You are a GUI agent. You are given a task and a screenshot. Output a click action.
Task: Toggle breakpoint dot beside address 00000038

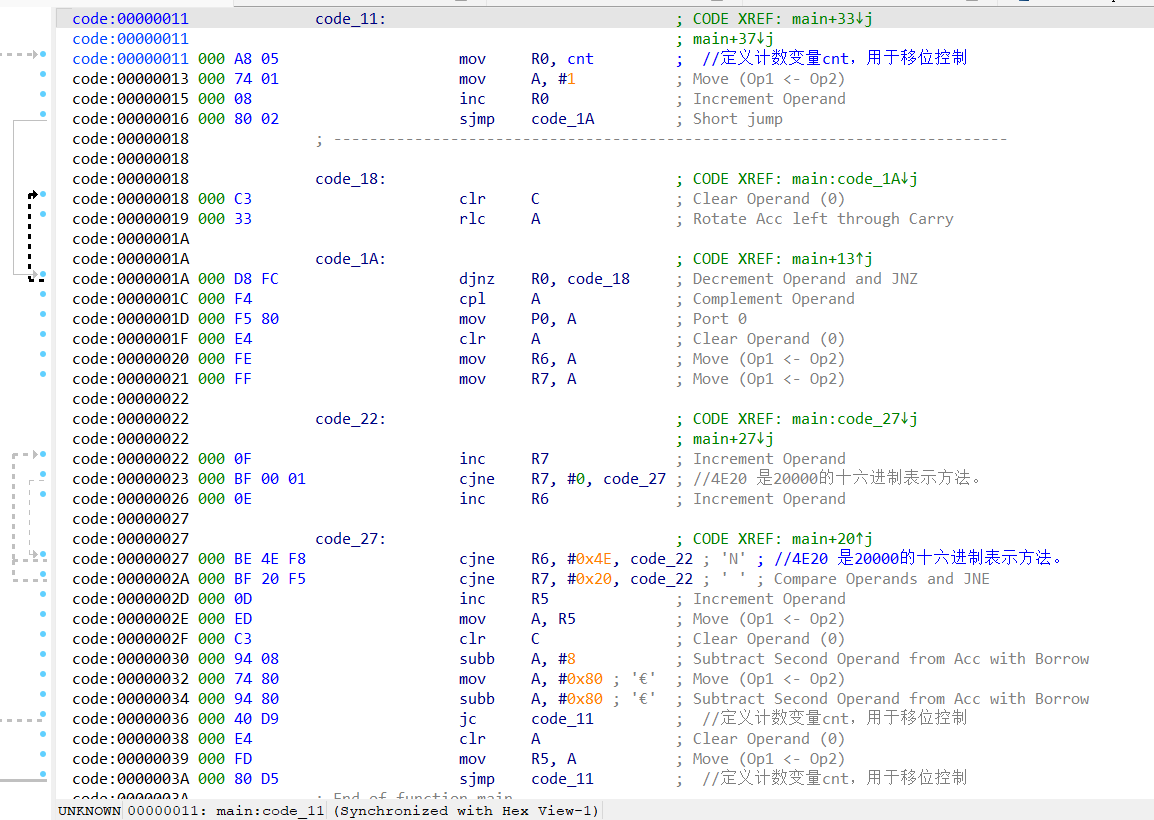point(43,735)
